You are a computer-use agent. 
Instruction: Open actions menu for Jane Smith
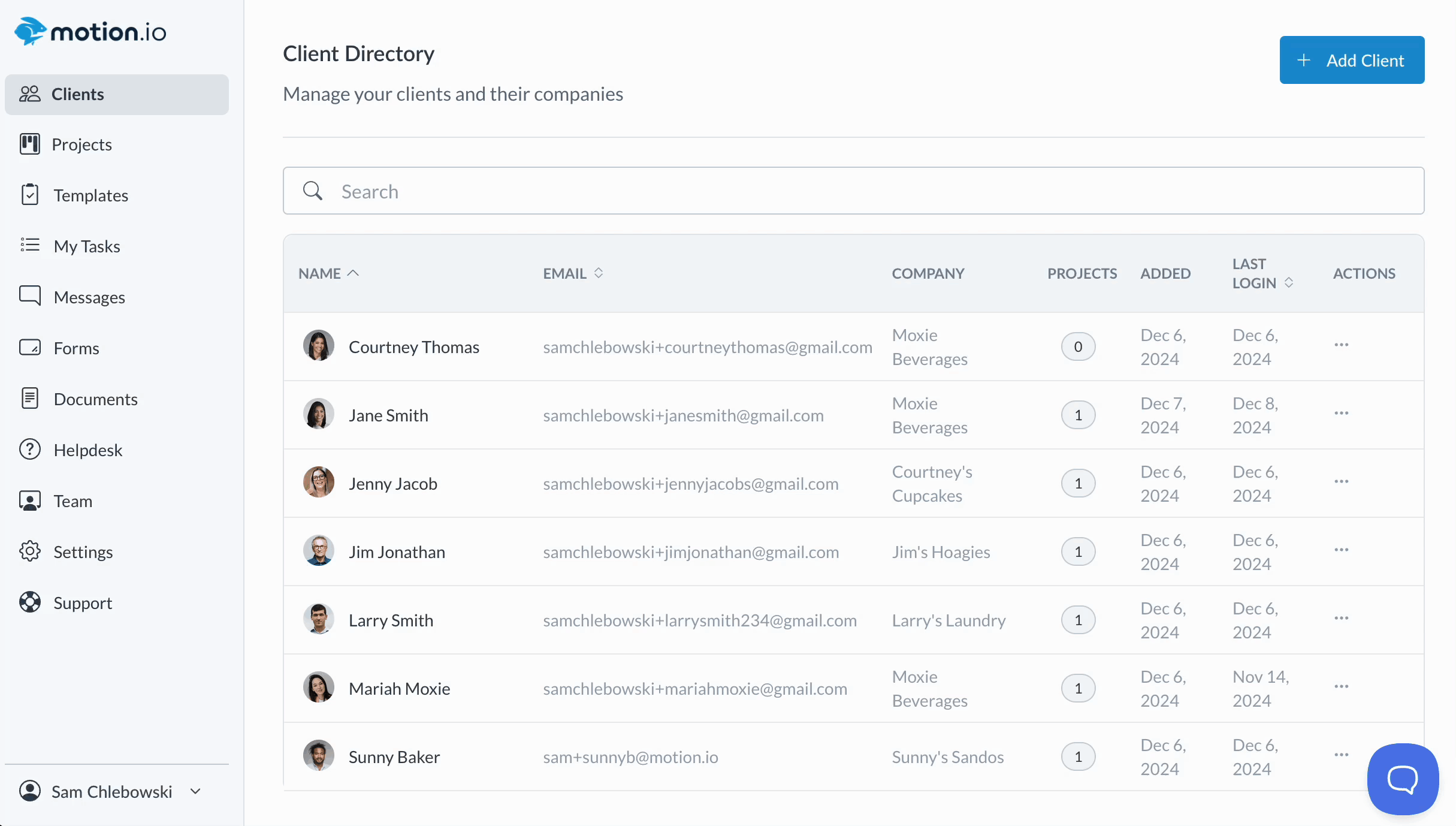point(1341,414)
